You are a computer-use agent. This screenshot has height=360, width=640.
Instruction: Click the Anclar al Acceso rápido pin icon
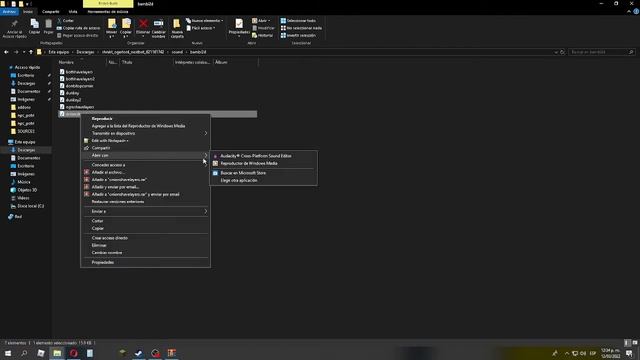pyautogui.click(x=14, y=24)
